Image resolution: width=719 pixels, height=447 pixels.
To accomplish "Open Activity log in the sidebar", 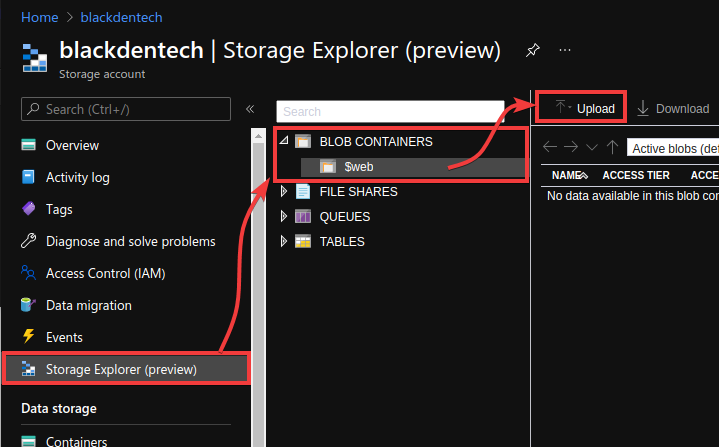I will point(77,177).
